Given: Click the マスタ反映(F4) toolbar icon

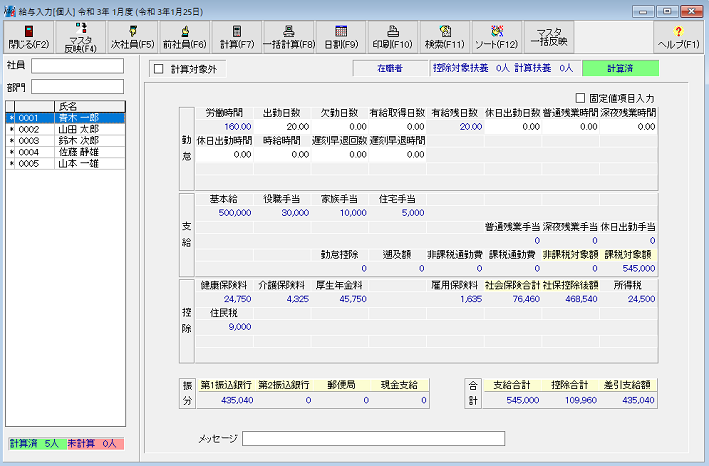Looking at the screenshot, I should 80,38.
